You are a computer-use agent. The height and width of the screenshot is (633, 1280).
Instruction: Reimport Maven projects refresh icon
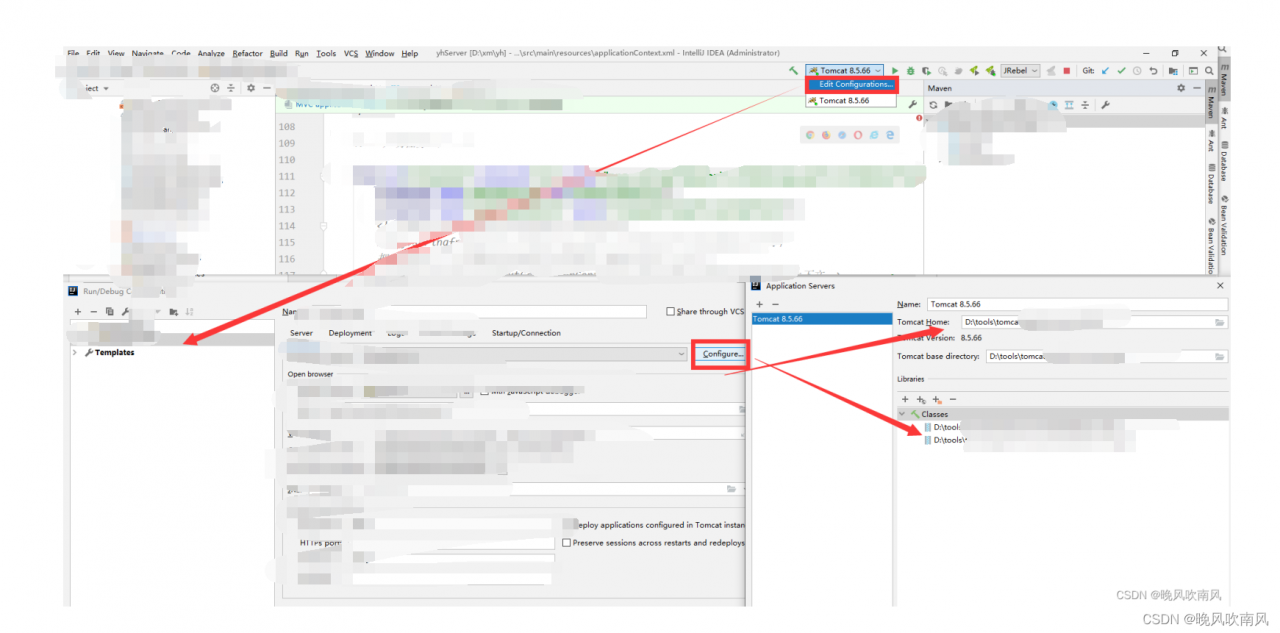(x=933, y=105)
